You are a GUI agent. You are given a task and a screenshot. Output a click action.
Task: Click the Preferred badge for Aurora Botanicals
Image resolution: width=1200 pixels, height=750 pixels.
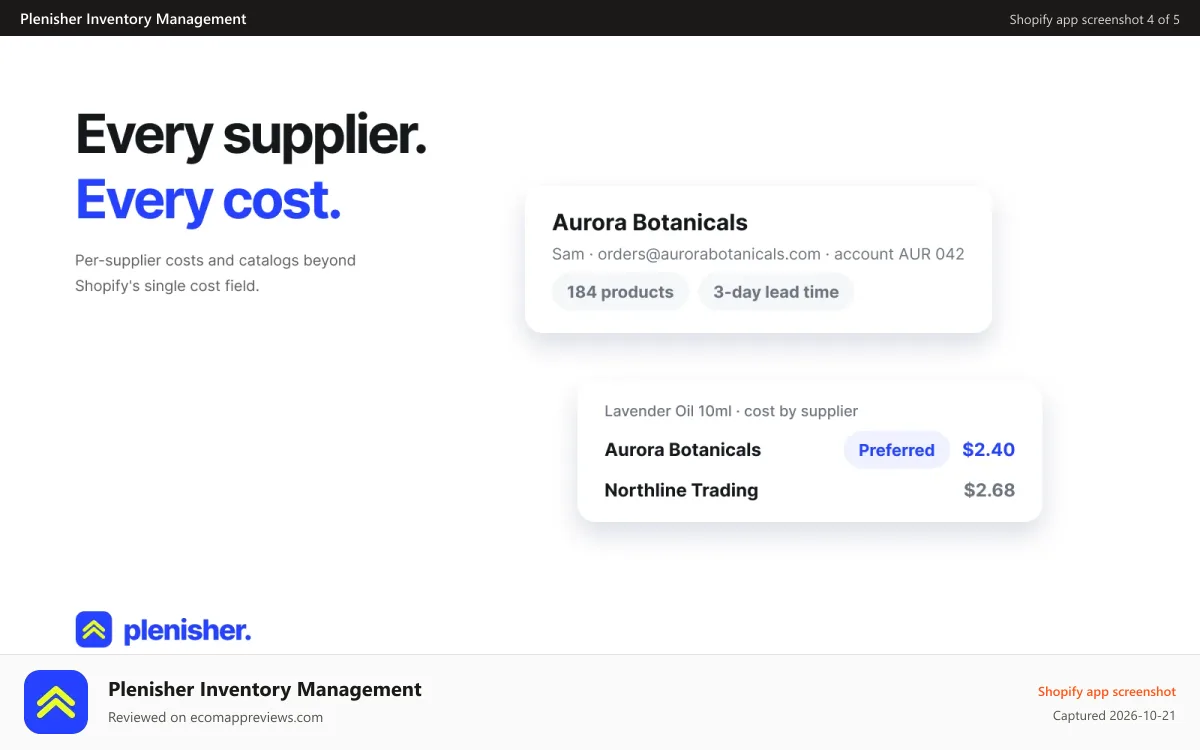(x=896, y=450)
